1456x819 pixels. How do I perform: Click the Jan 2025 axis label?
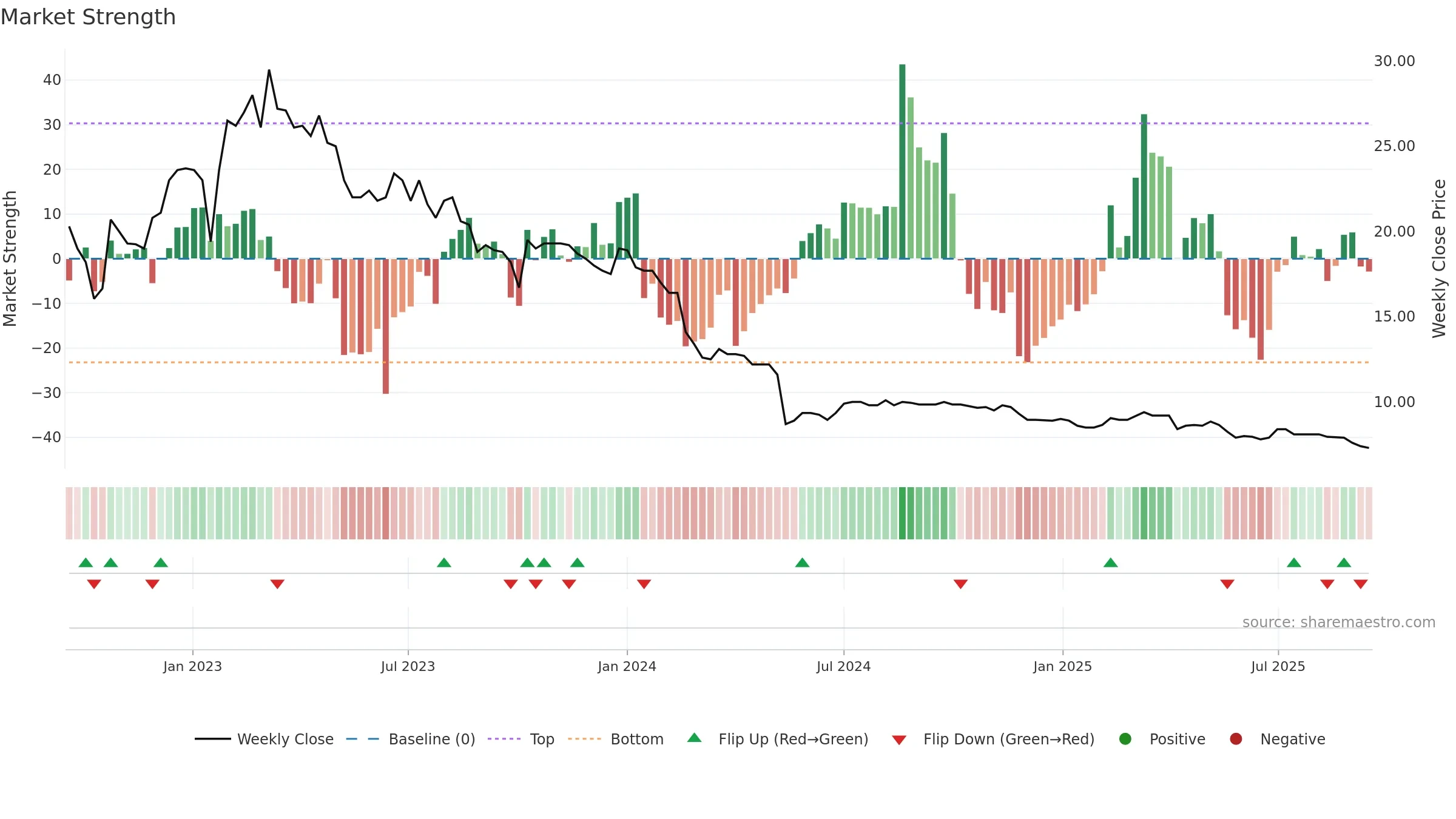[1062, 666]
